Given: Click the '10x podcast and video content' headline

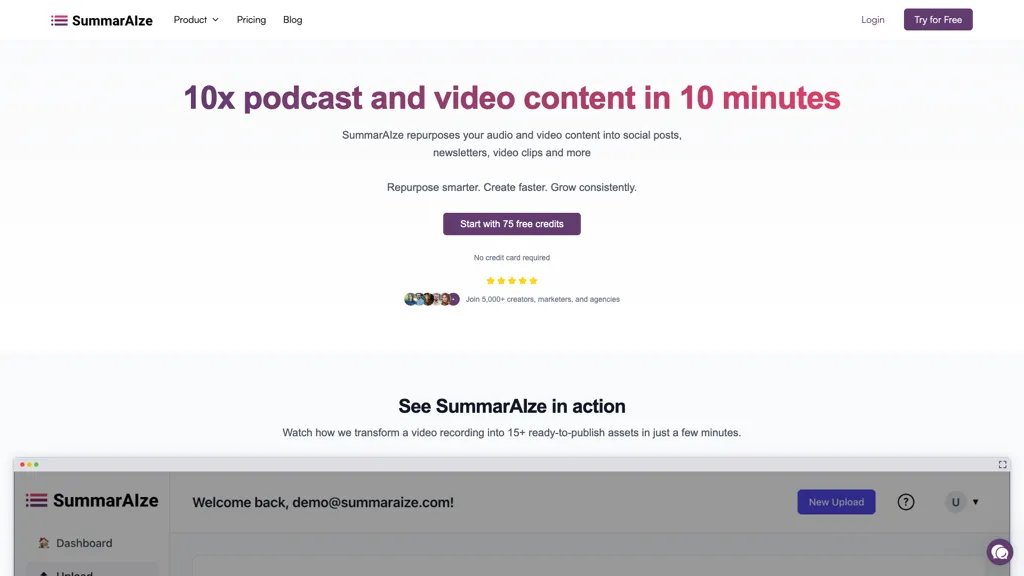Looking at the screenshot, I should [x=511, y=98].
